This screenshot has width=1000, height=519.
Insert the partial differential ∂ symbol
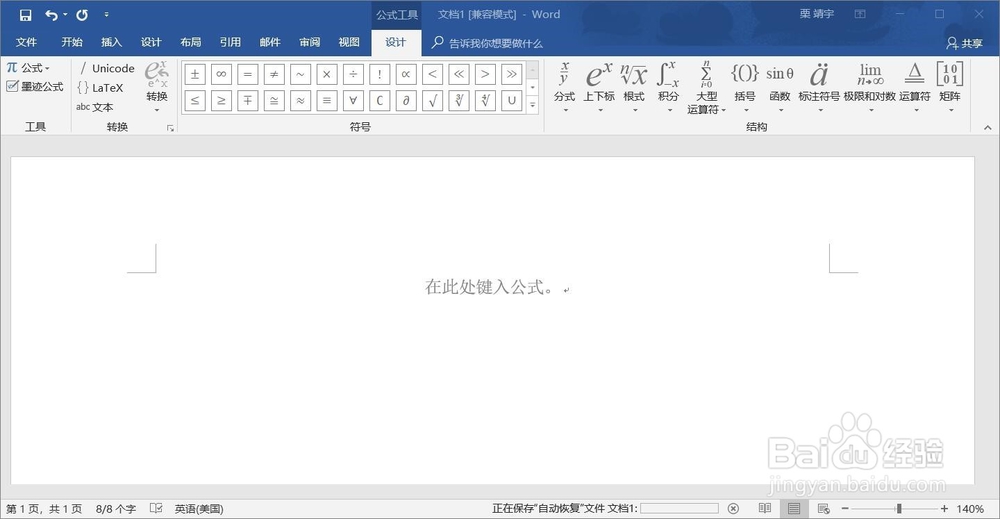(406, 101)
